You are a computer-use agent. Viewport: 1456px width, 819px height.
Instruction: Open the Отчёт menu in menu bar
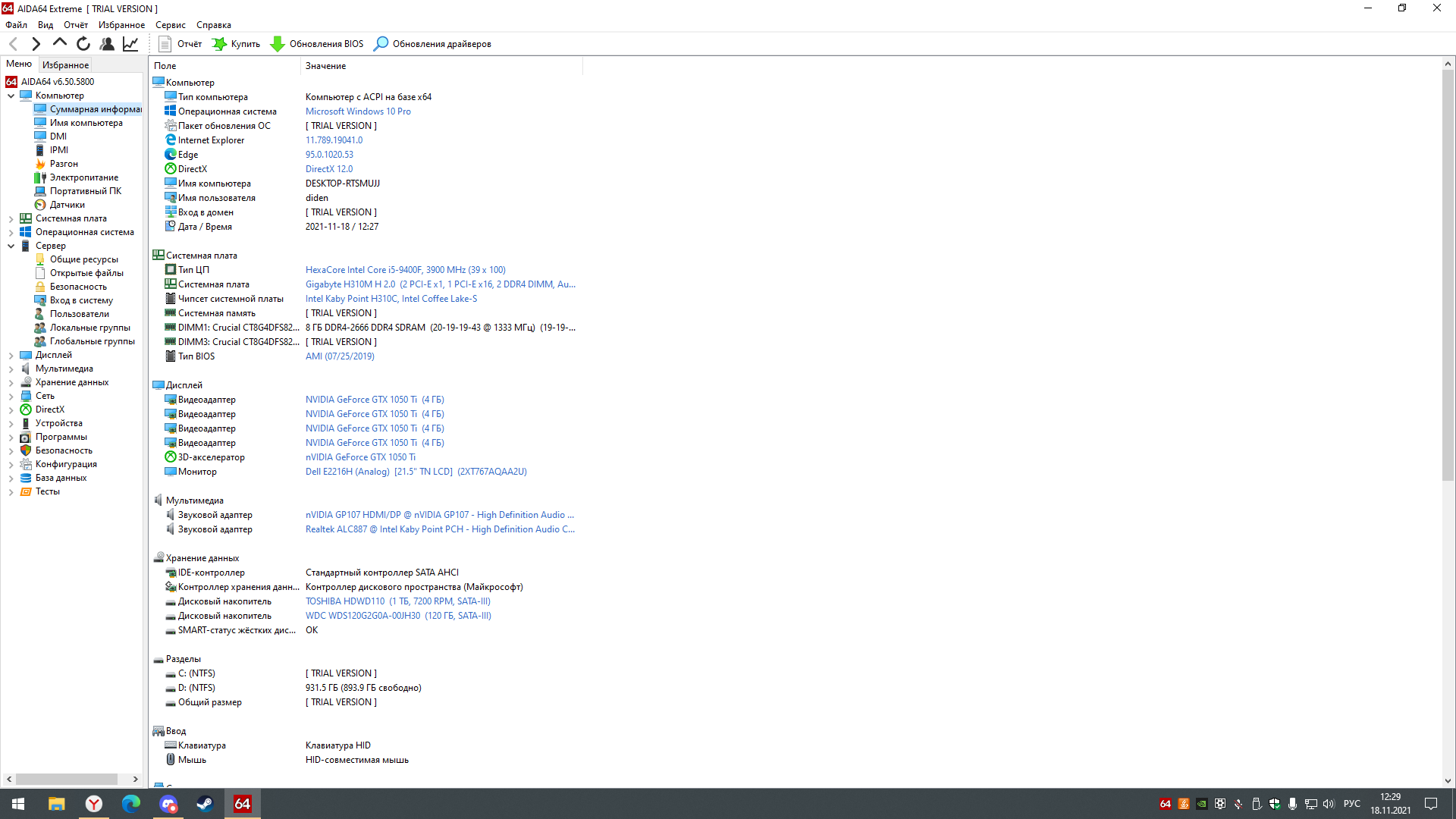[76, 25]
